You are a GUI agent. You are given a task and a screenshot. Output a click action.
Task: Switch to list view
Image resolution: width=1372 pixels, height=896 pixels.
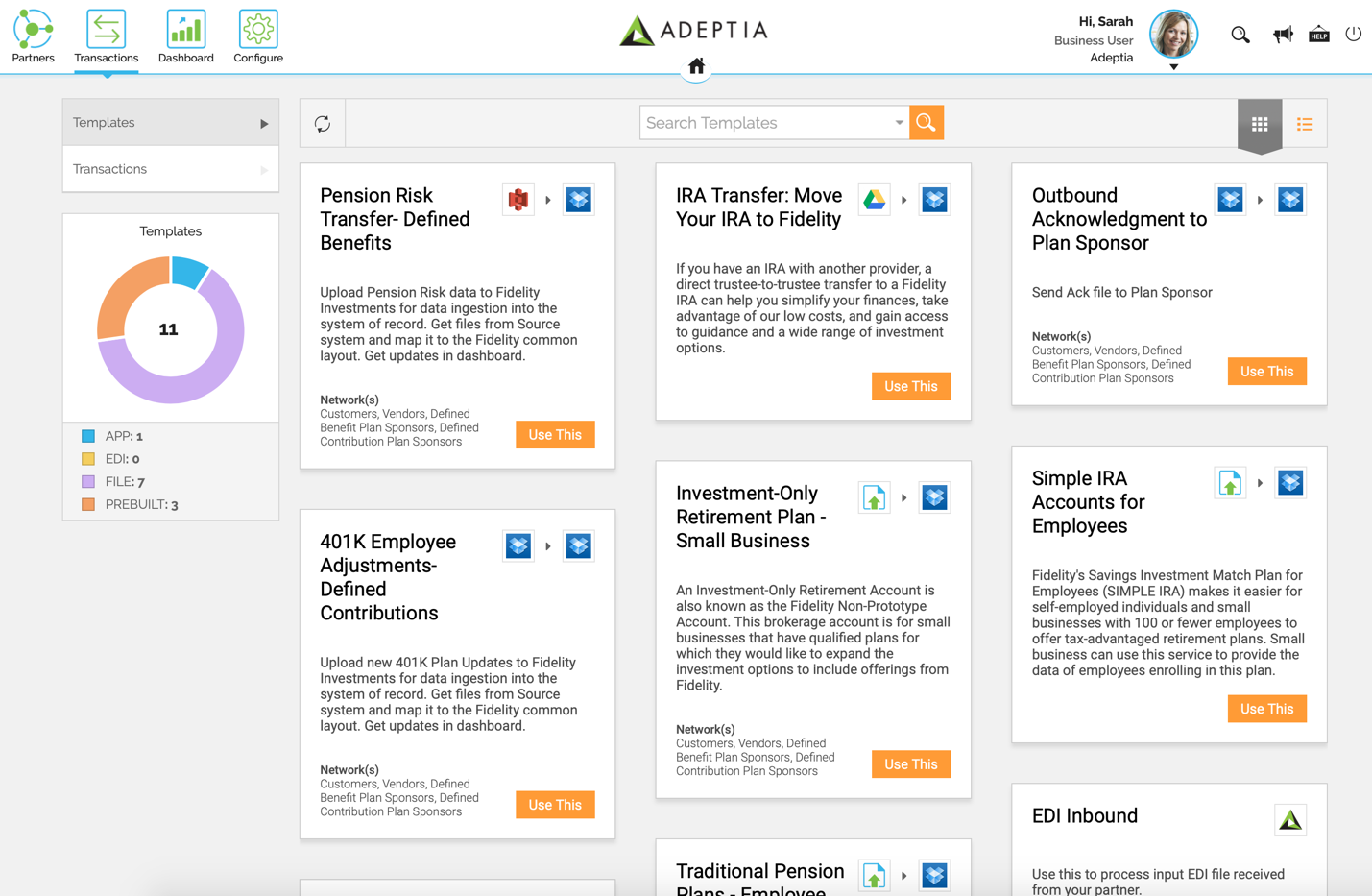tap(1305, 124)
